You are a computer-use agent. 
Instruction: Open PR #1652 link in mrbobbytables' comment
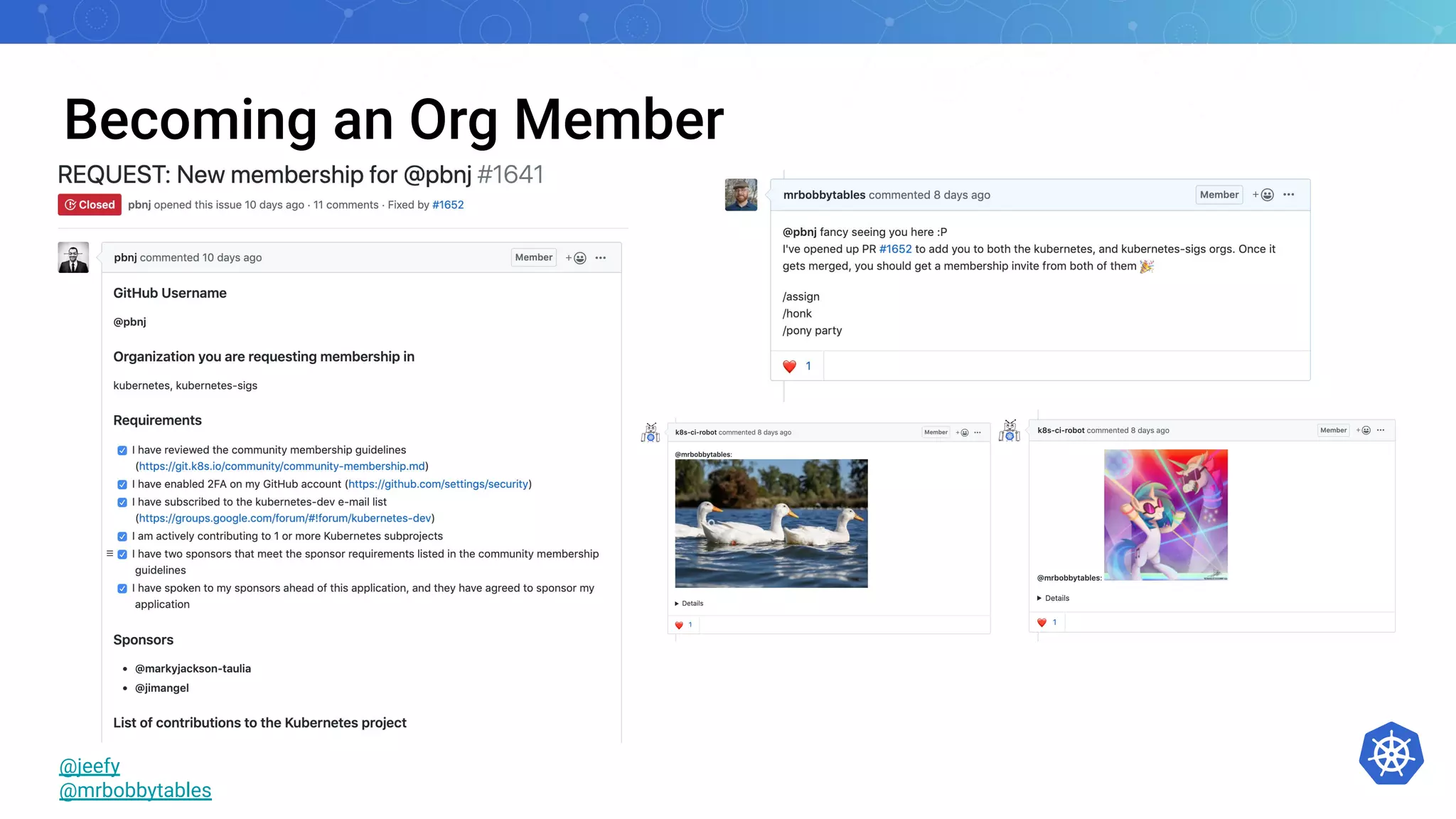895,249
